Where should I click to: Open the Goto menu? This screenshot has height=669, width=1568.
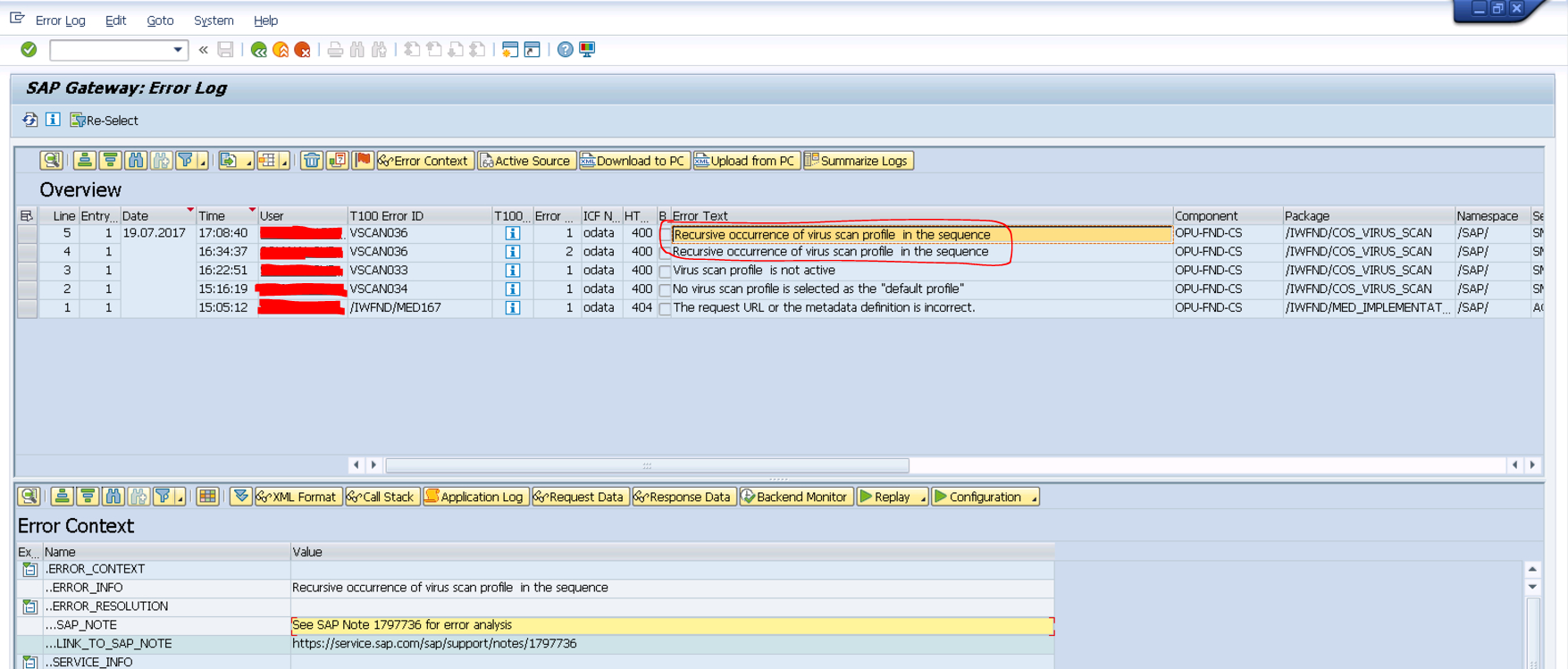click(160, 20)
